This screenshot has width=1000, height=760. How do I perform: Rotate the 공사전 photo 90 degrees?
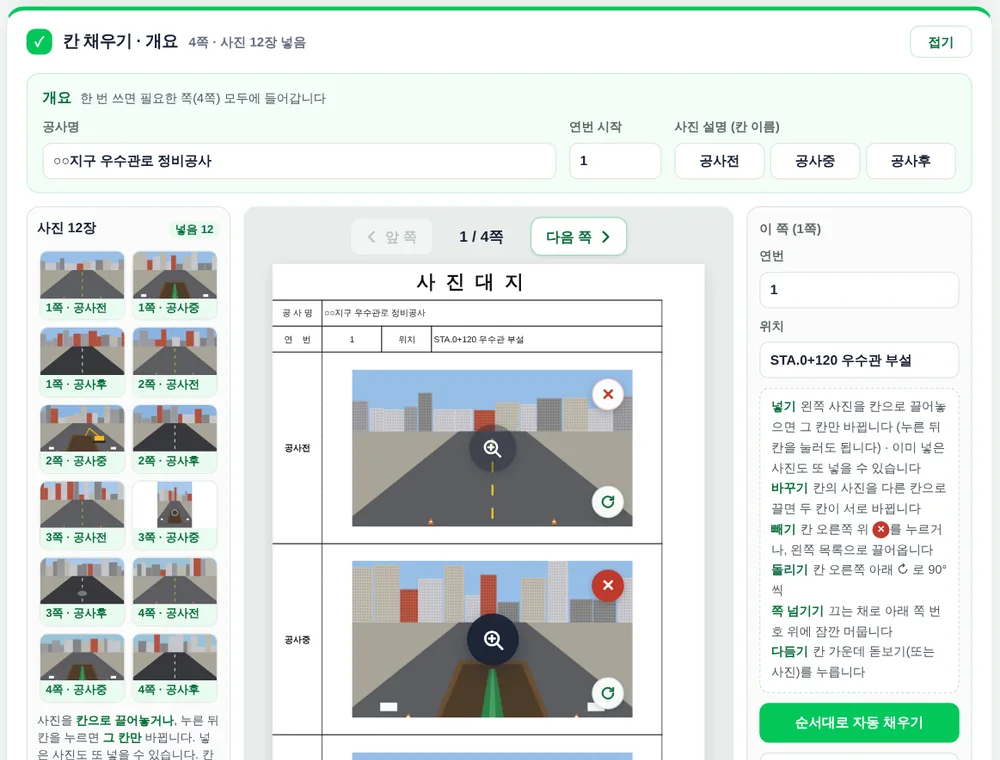click(x=608, y=502)
